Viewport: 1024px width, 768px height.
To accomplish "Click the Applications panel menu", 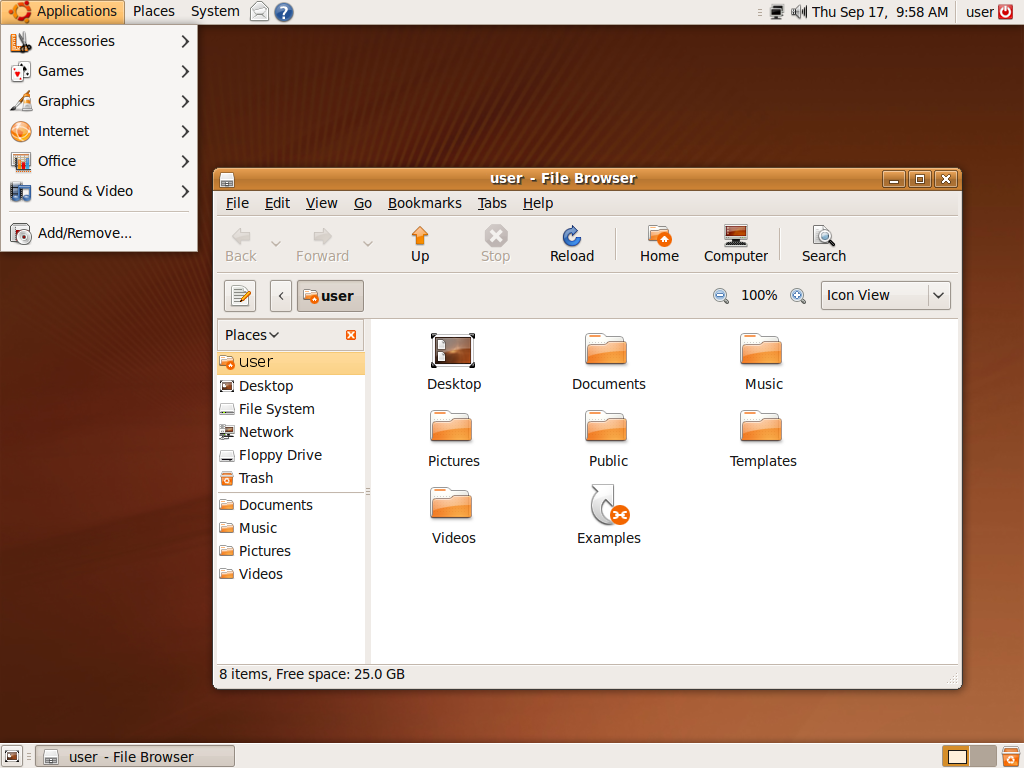I will coord(63,11).
